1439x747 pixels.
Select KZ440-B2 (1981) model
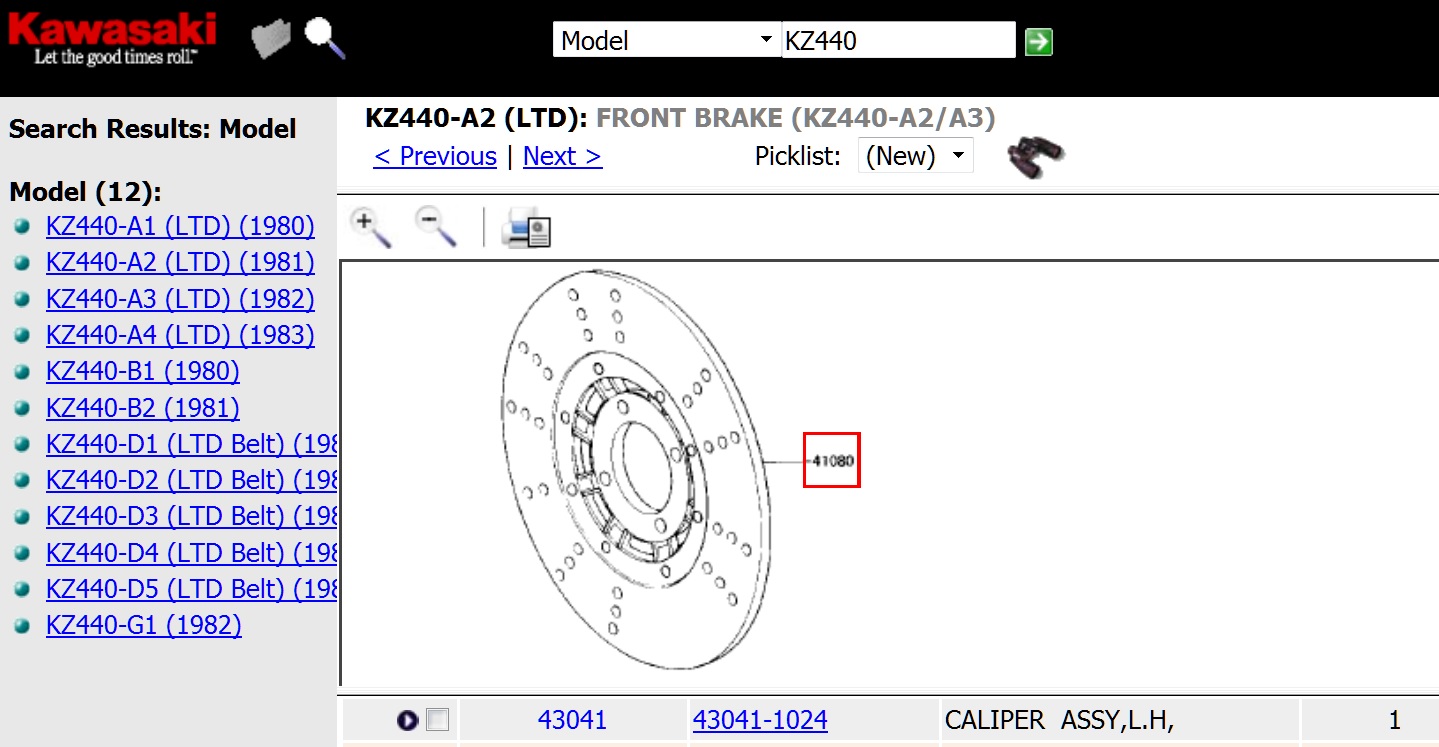(x=142, y=408)
